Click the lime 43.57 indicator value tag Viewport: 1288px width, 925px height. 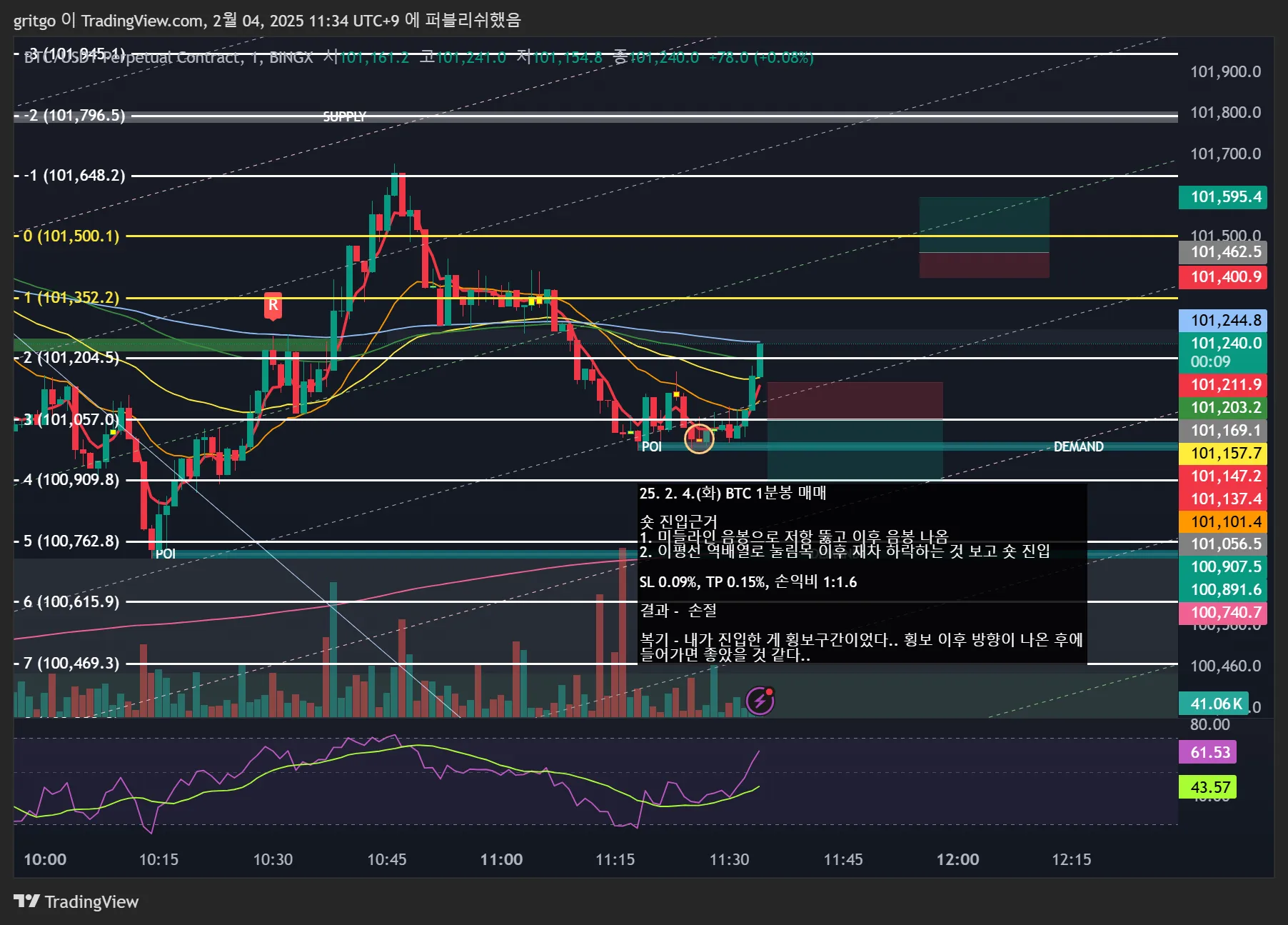coord(1207,787)
